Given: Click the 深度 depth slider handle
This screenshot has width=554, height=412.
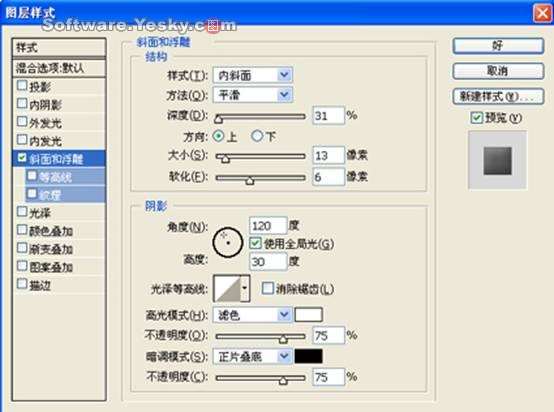Looking at the screenshot, I should (218, 119).
